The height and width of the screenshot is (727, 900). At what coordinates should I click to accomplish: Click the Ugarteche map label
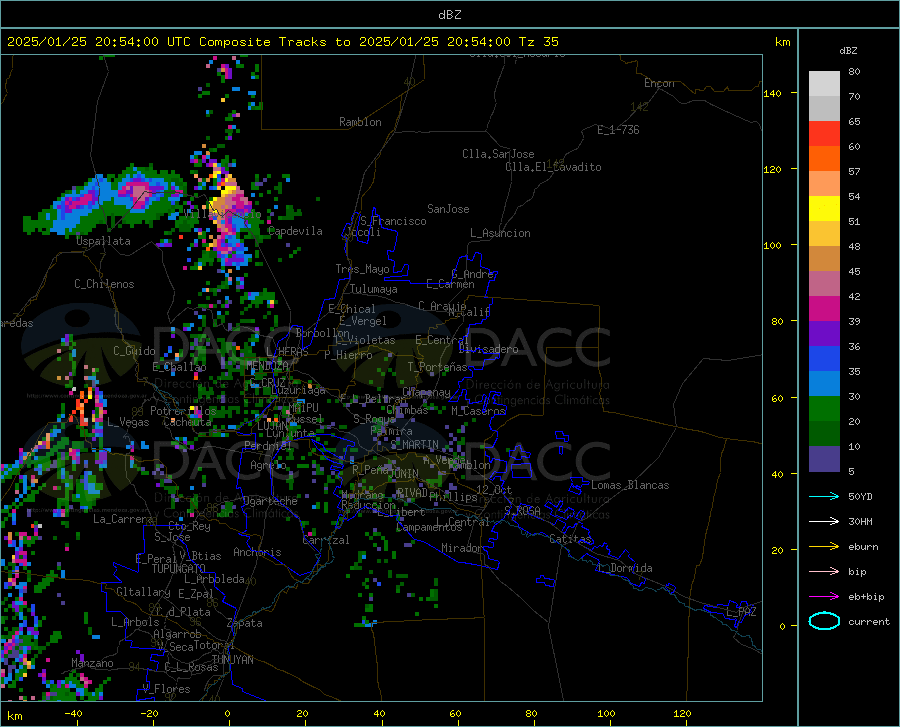270,501
